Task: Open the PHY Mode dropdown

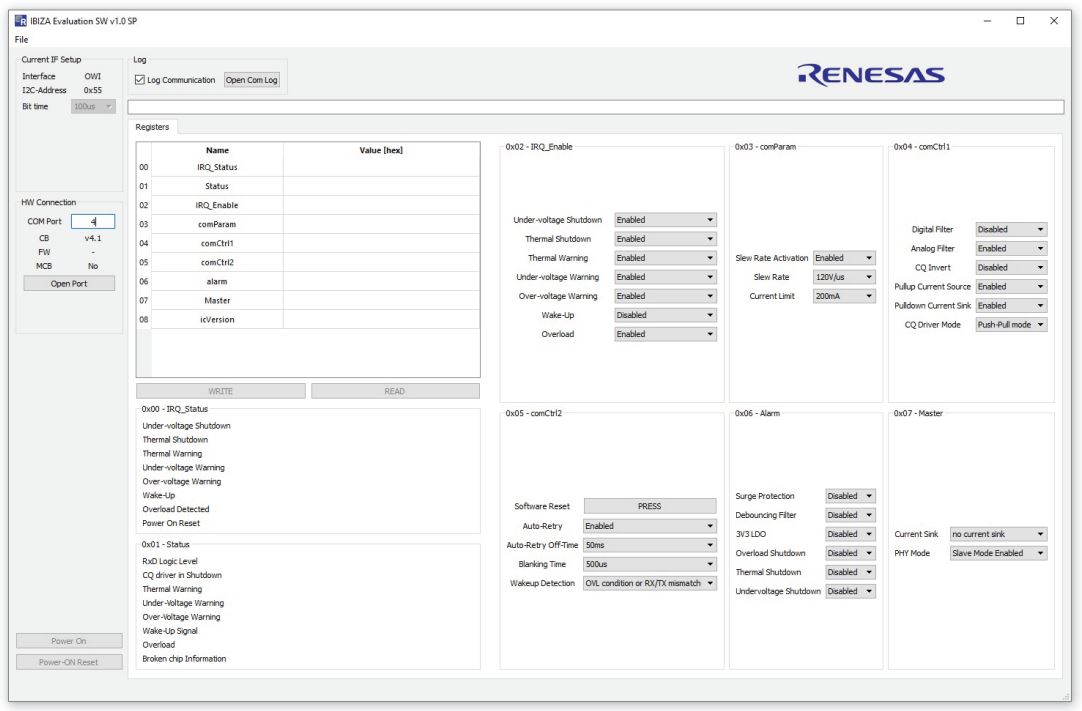Action: [x=998, y=553]
